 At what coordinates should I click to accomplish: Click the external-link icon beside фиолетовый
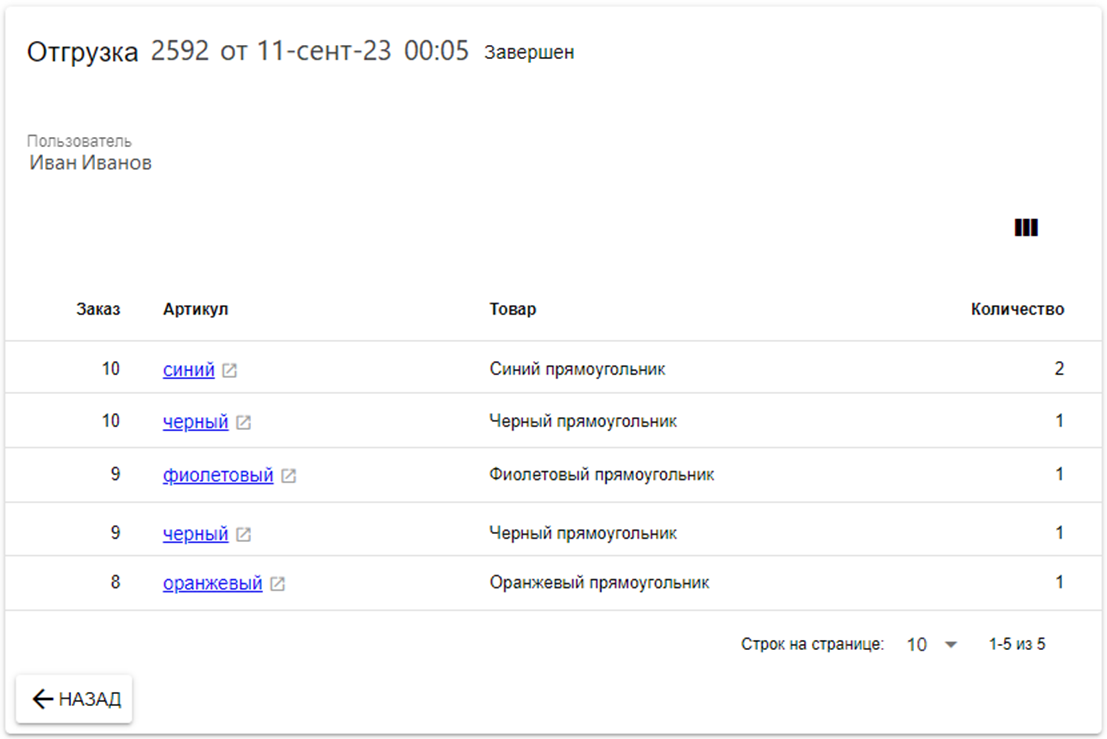click(x=288, y=476)
